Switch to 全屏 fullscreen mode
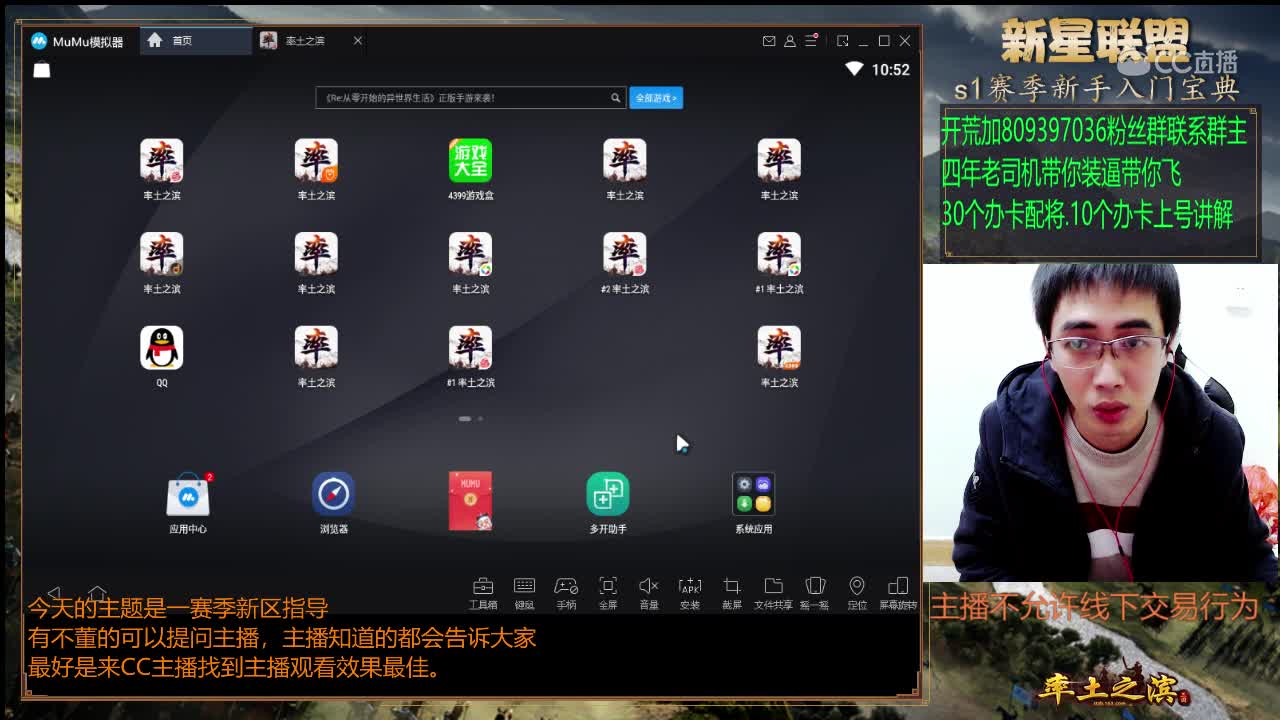 (x=607, y=592)
